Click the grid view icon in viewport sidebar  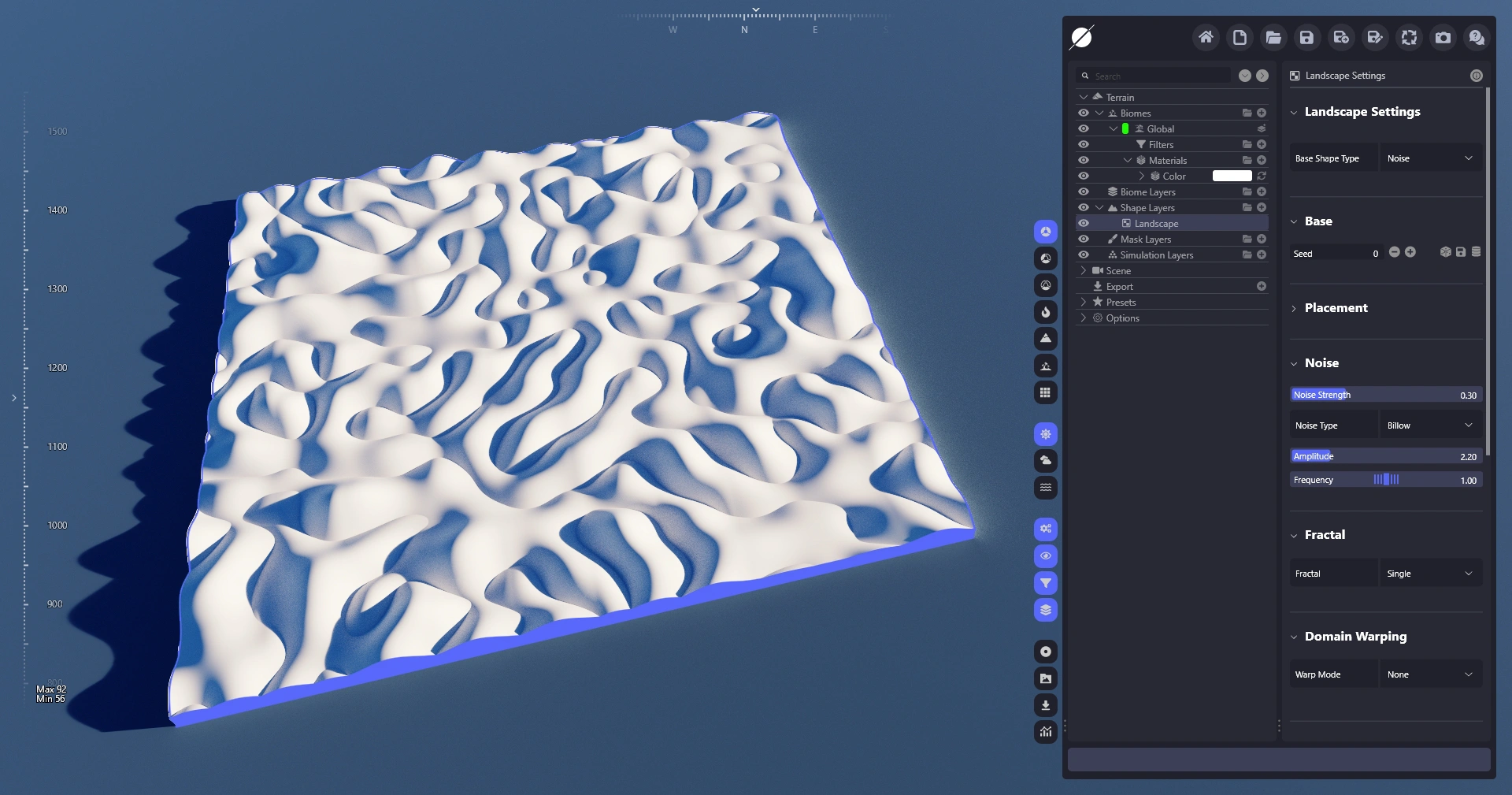1045,392
